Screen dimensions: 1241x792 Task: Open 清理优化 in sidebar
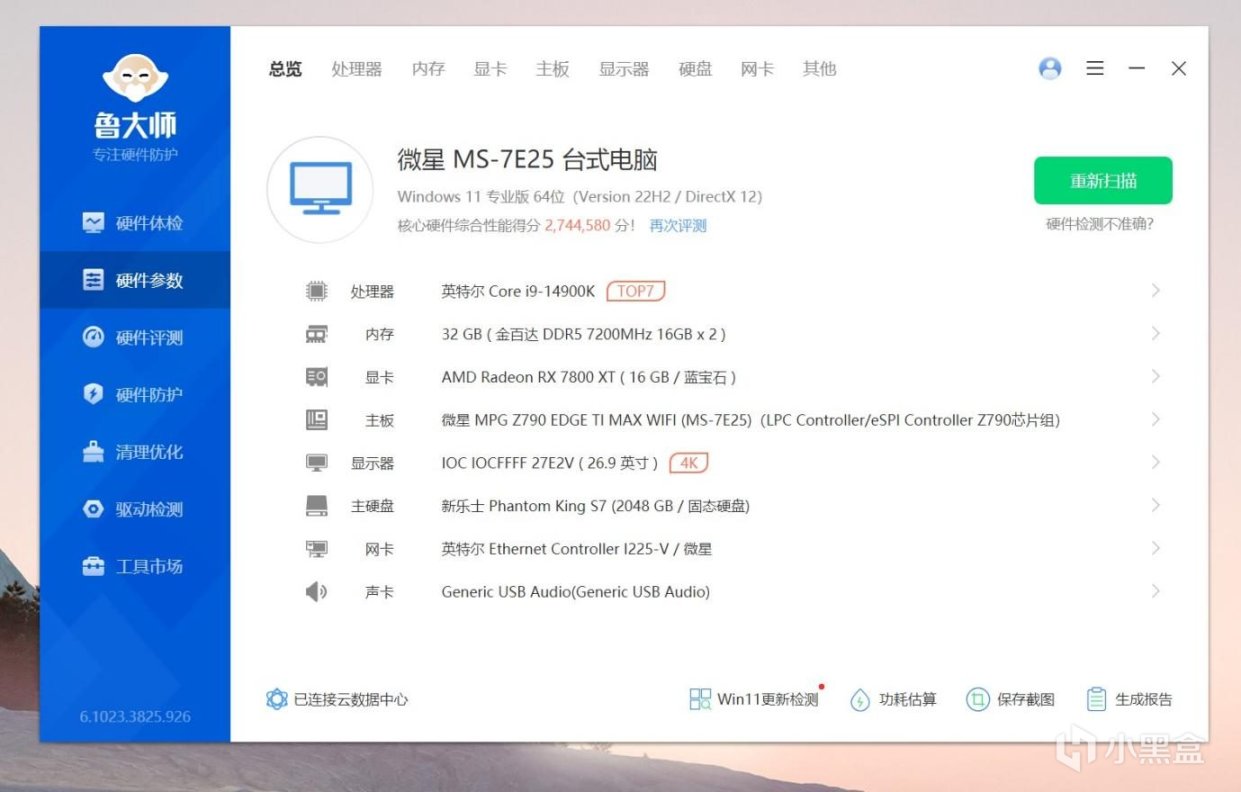point(134,452)
